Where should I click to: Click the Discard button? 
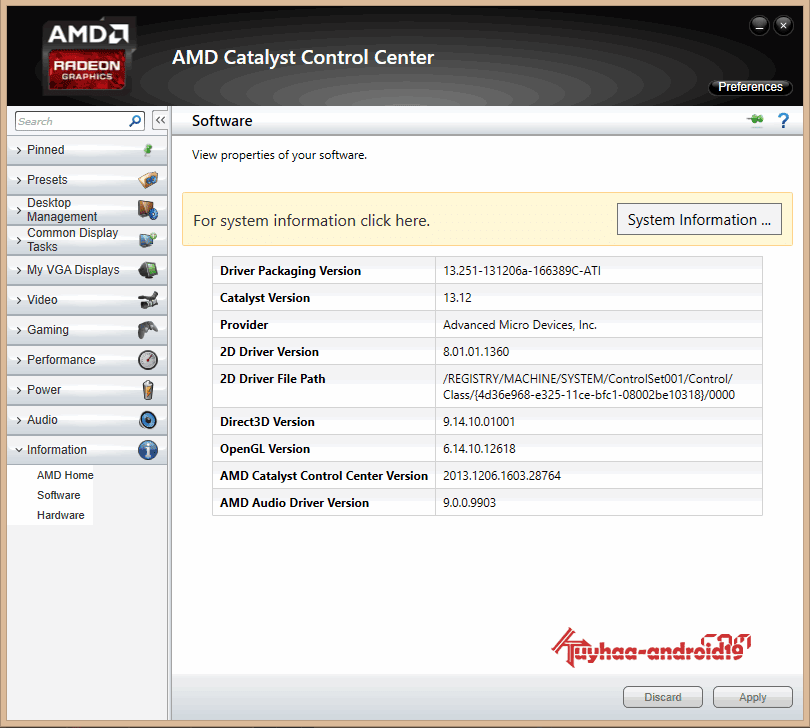(x=662, y=697)
